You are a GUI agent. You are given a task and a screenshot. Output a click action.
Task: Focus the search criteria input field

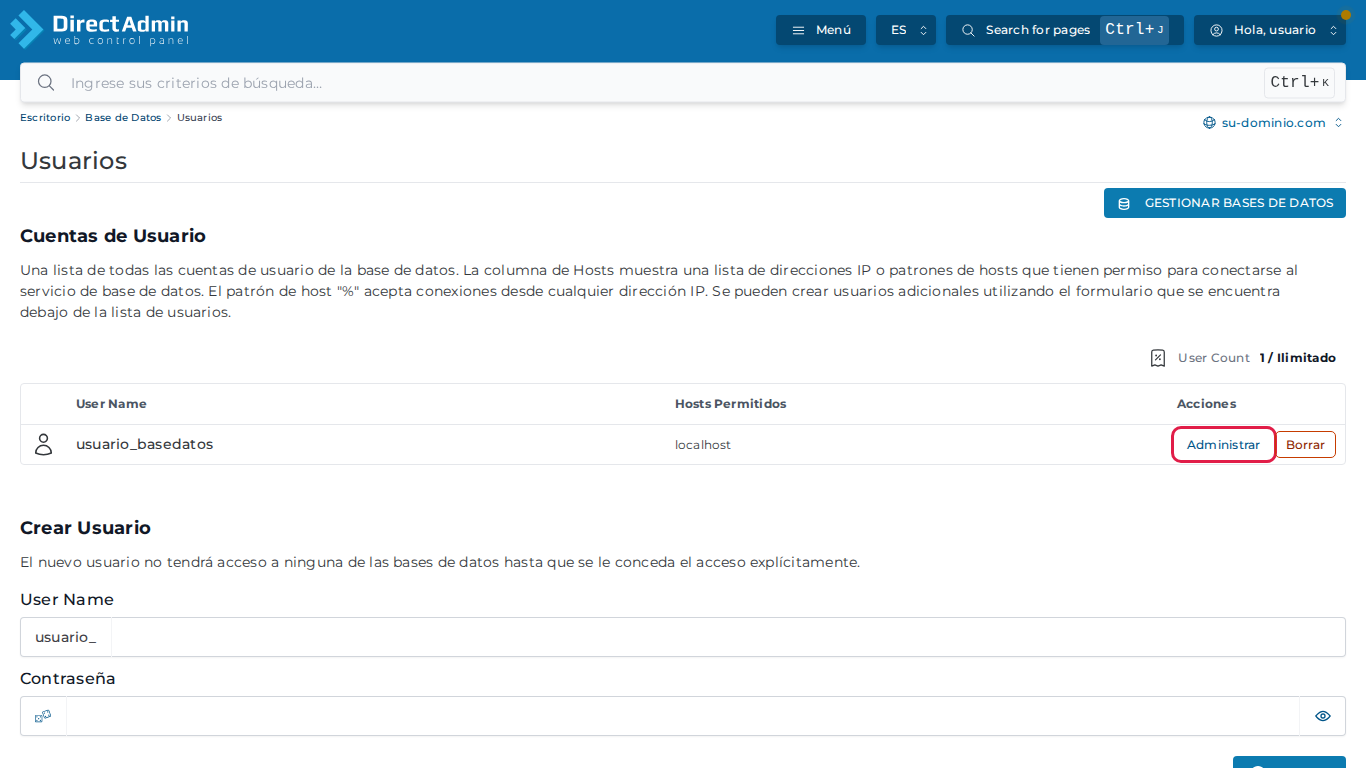pyautogui.click(x=660, y=83)
